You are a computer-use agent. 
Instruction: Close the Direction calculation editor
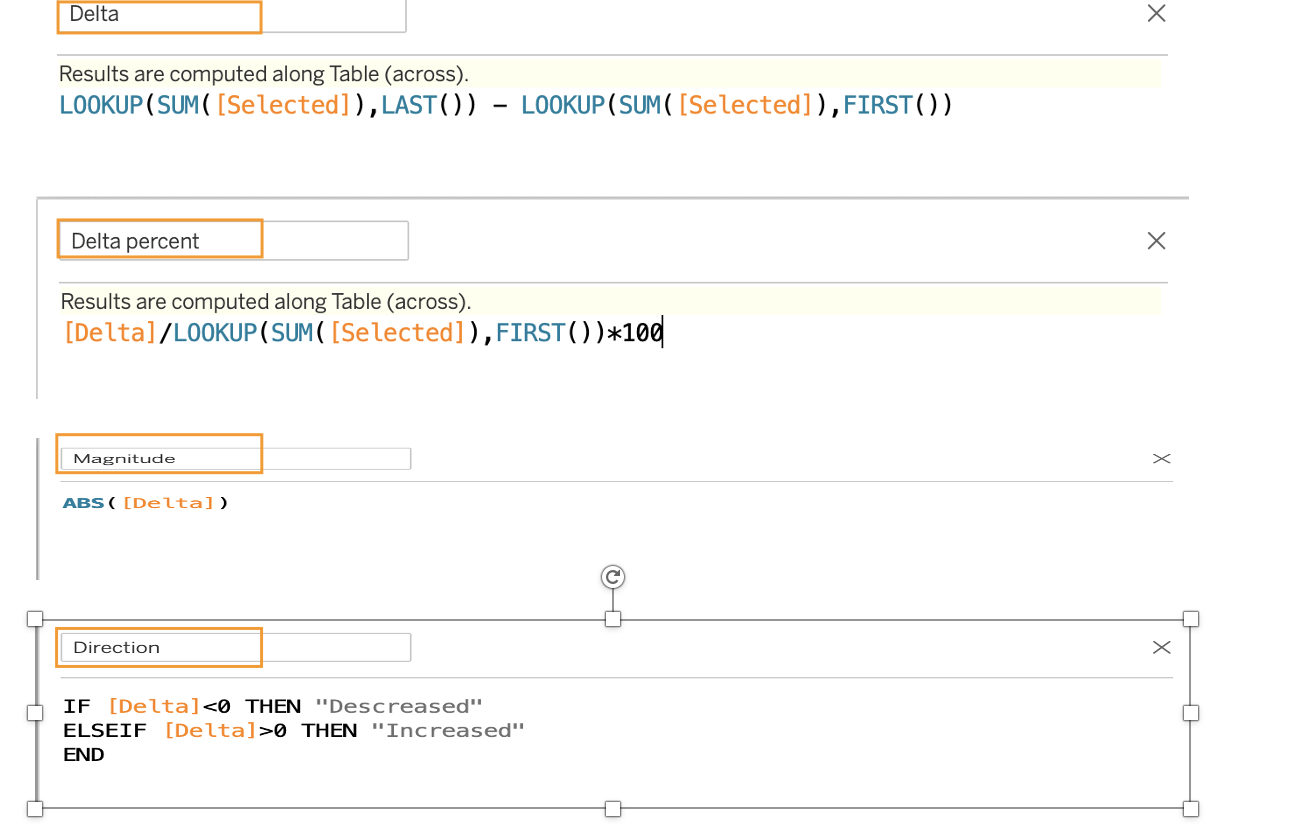(x=1161, y=648)
